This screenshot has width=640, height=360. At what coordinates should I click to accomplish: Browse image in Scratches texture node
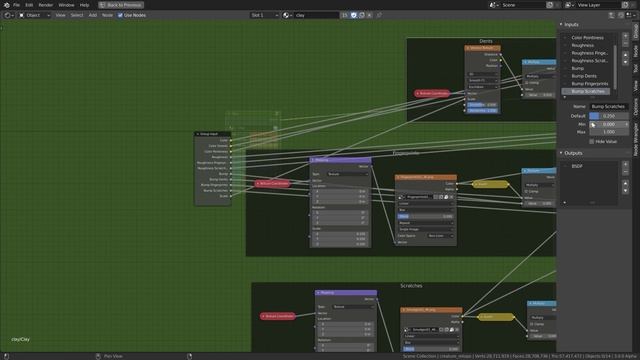(406, 329)
